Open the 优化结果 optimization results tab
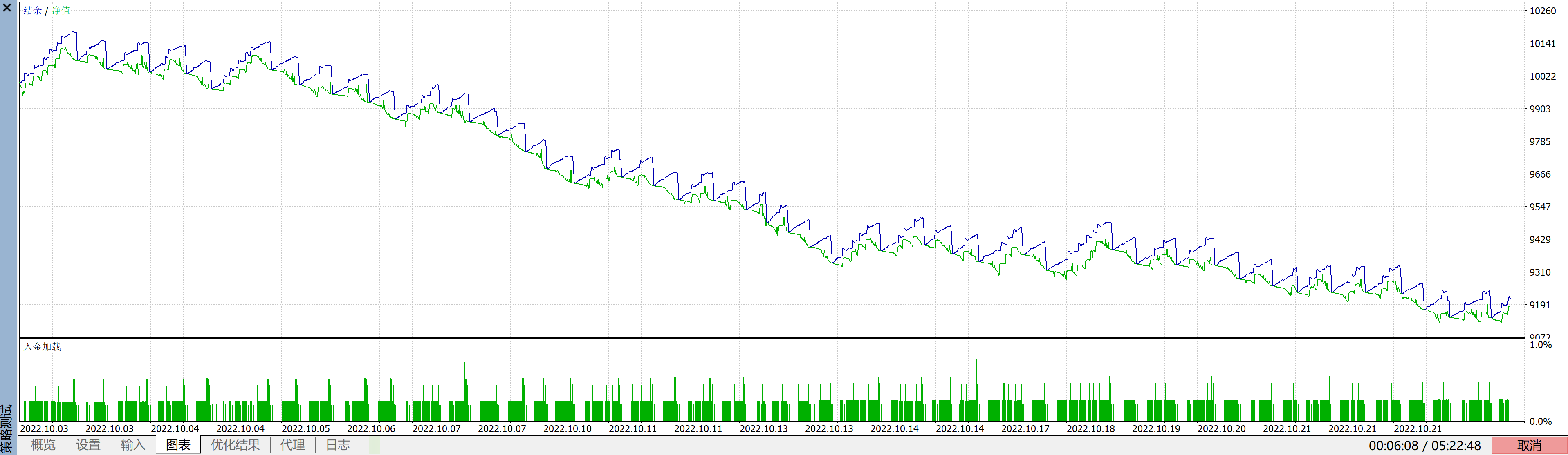This screenshot has width=1568, height=455. point(235,445)
